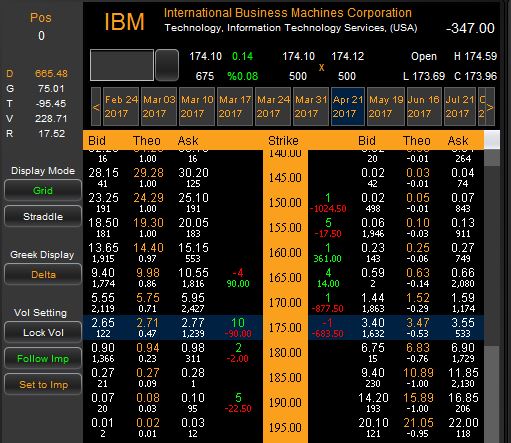Image resolution: width=511 pixels, height=443 pixels.
Task: Click the call ask 0.28 at 185 strike
Action: (x=193, y=373)
